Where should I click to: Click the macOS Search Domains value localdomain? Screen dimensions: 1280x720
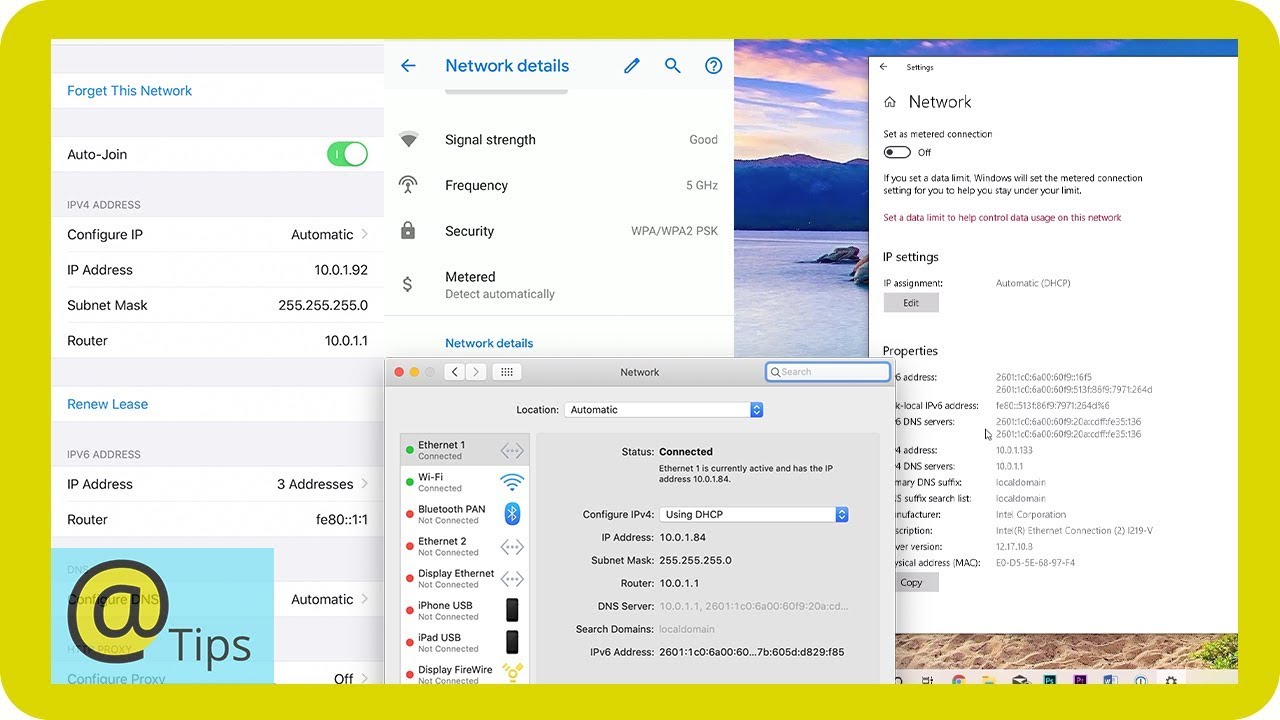pyautogui.click(x=688, y=629)
